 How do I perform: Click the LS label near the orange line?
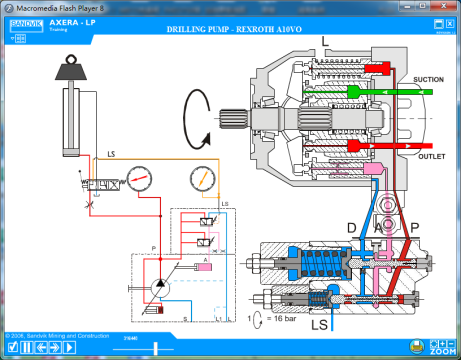point(111,154)
